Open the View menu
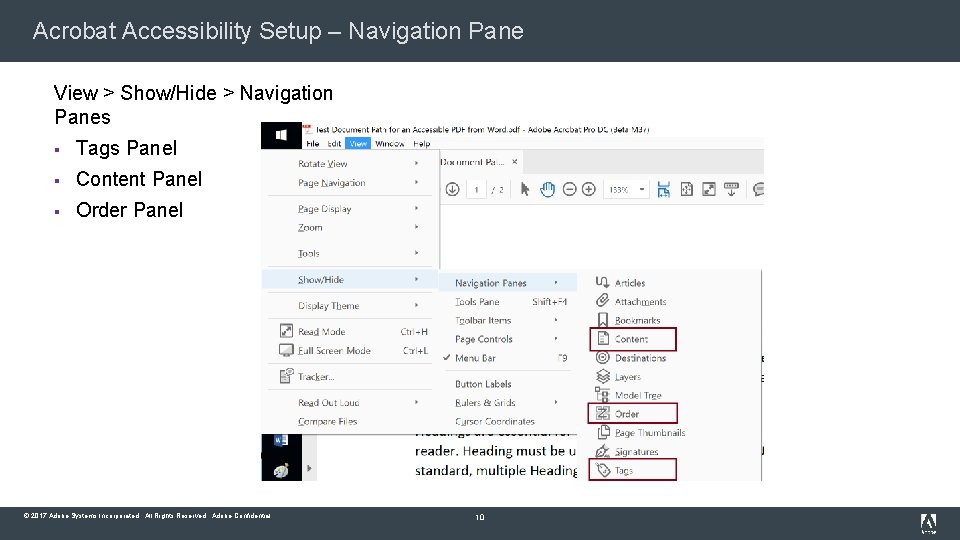Screen dimensions: 960x540 tap(358, 144)
